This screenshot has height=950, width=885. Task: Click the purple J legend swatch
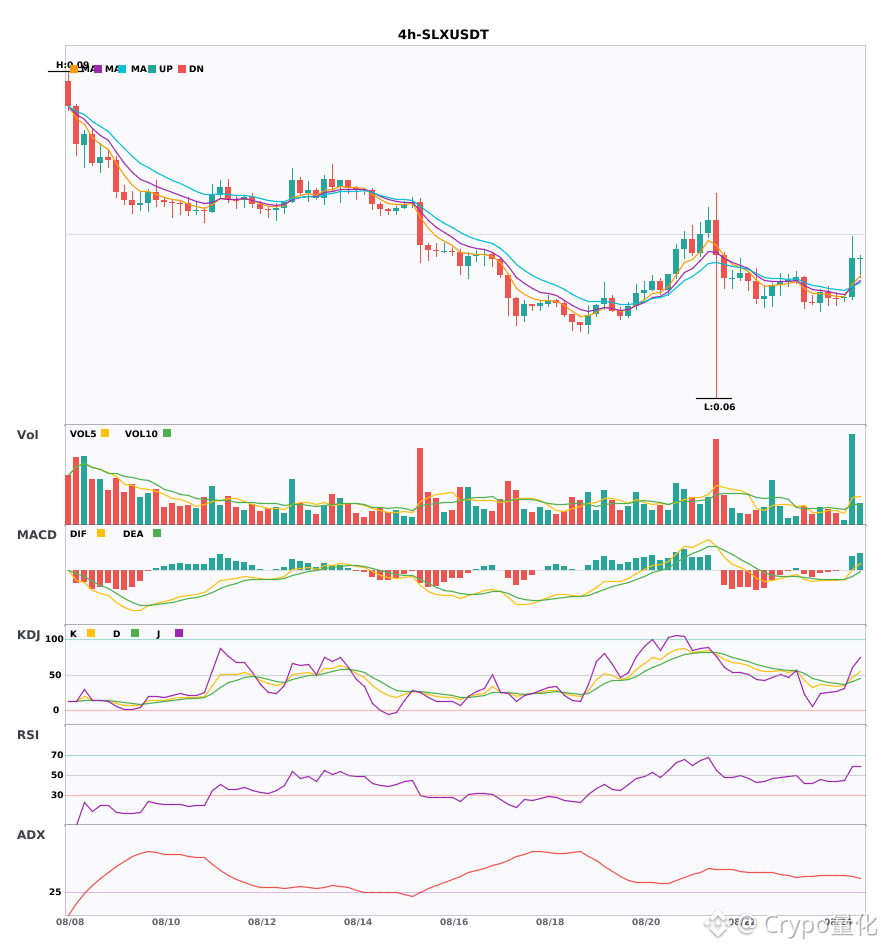point(179,633)
